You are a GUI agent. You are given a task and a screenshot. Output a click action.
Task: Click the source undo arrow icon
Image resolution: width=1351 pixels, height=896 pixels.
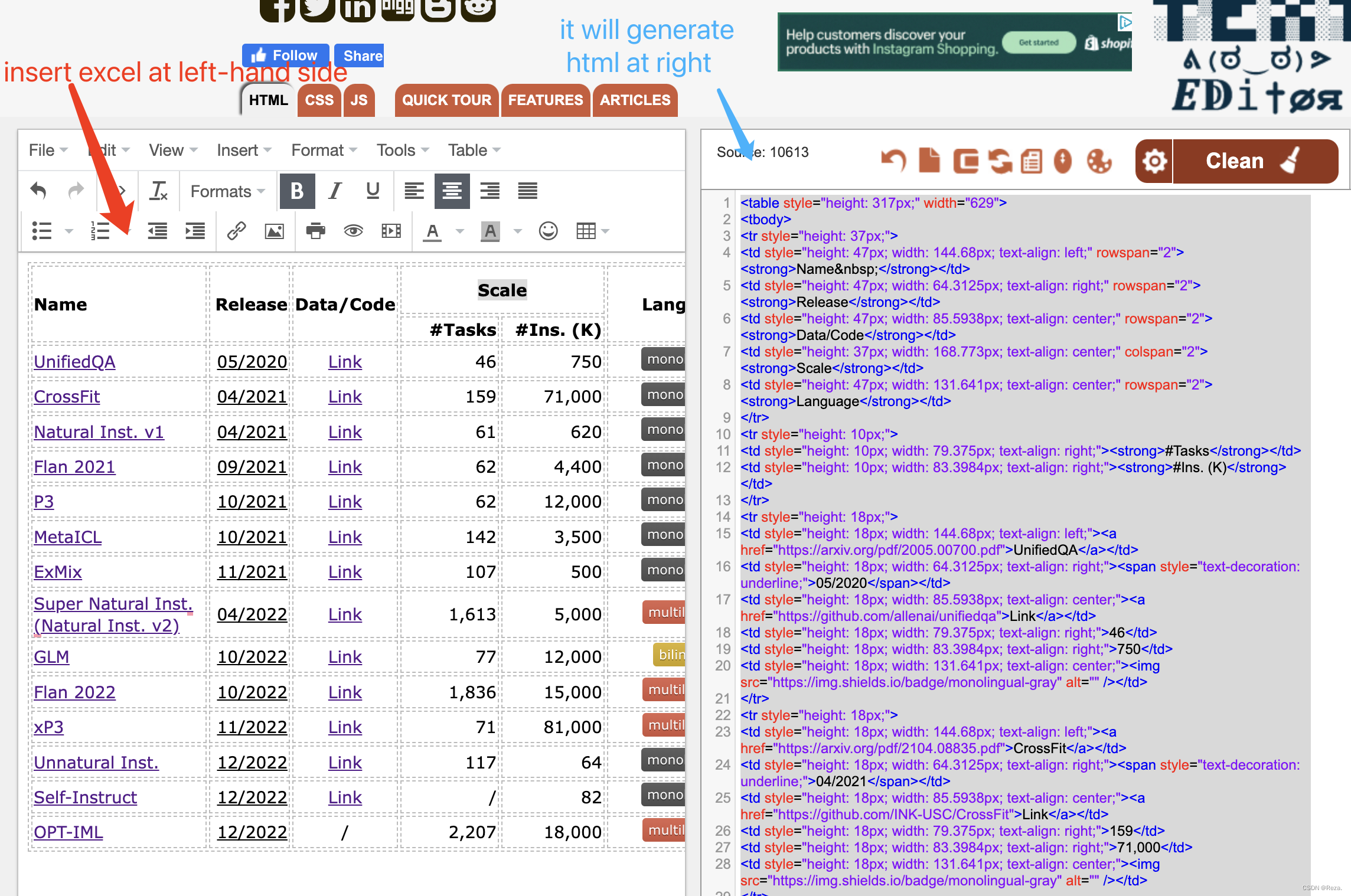click(x=893, y=161)
